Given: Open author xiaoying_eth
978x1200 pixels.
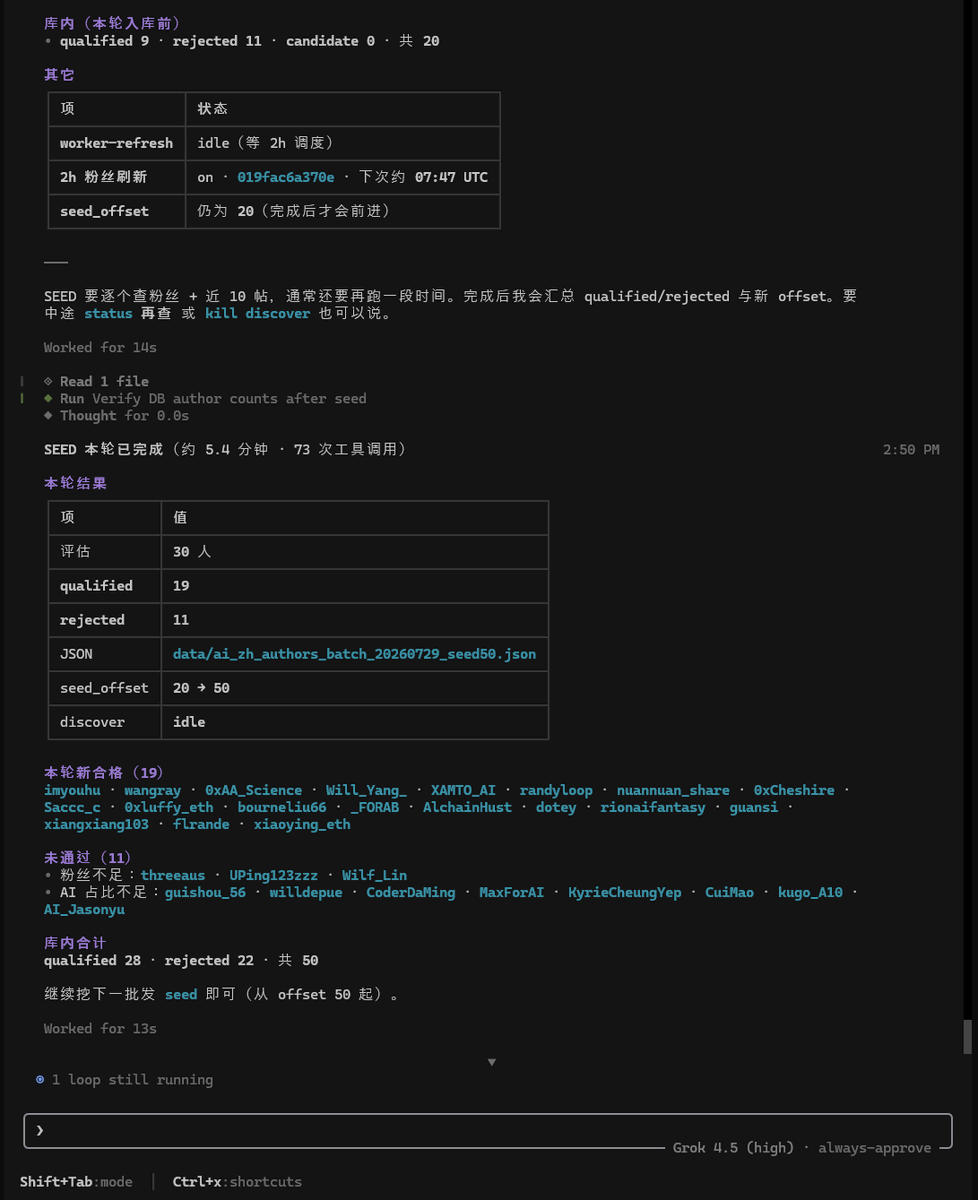Looking at the screenshot, I should click(x=302, y=824).
